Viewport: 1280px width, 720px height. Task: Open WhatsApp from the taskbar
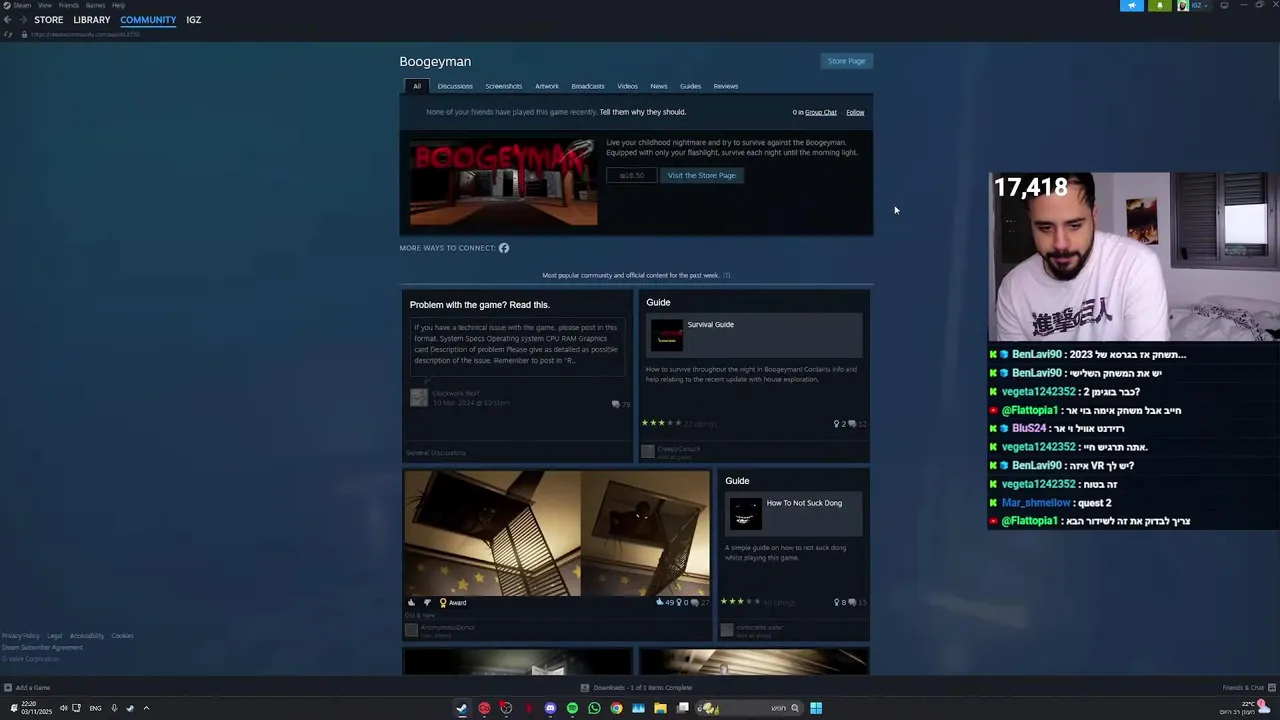click(x=594, y=708)
